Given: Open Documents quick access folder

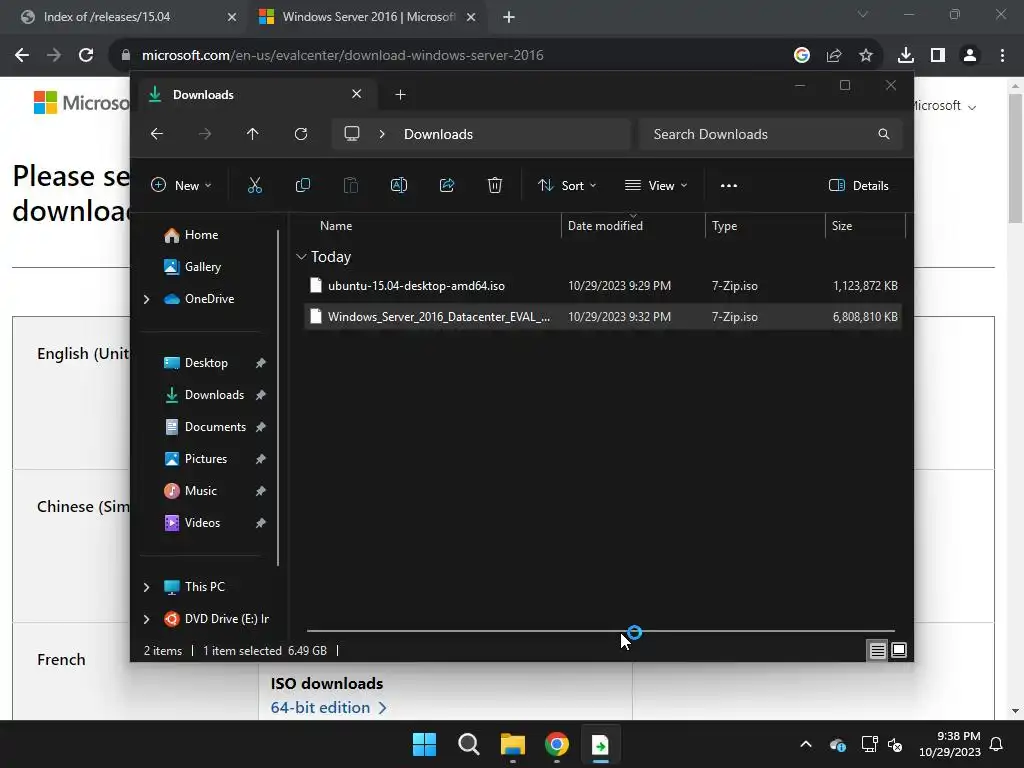Looking at the screenshot, I should coord(216,427).
